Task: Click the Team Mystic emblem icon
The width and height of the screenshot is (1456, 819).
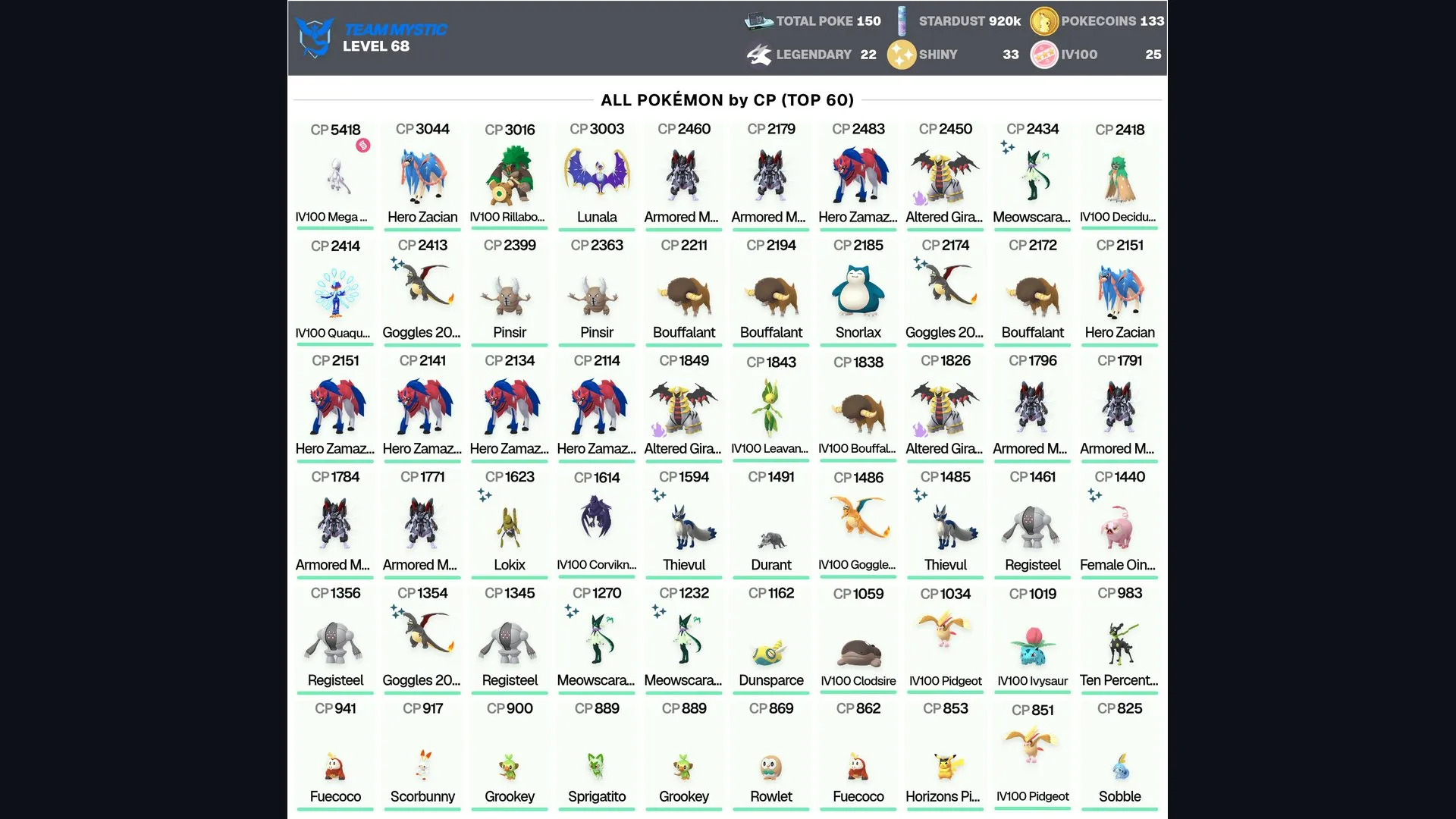Action: pyautogui.click(x=315, y=38)
